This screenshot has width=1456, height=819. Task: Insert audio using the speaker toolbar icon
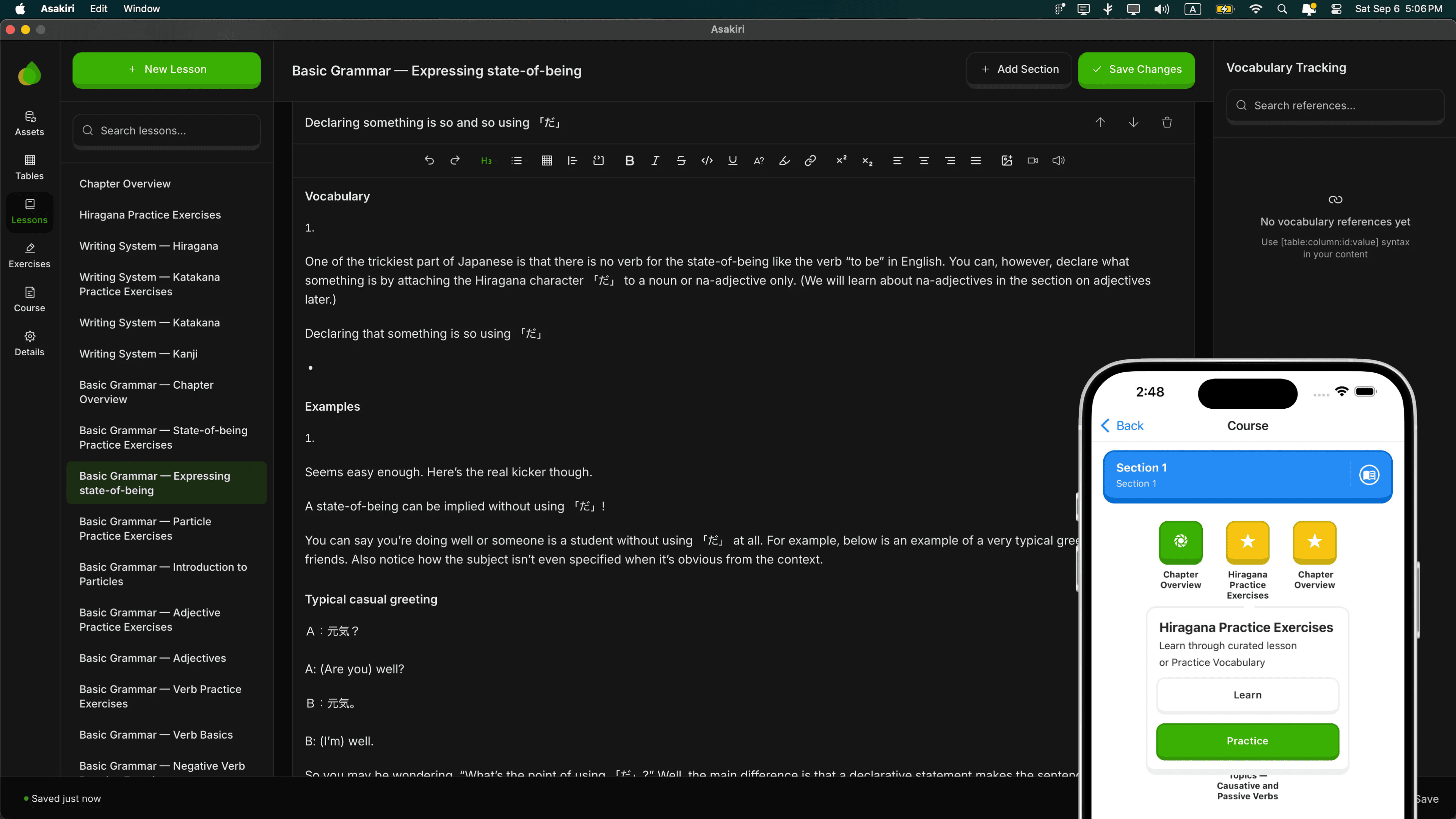coord(1058,160)
